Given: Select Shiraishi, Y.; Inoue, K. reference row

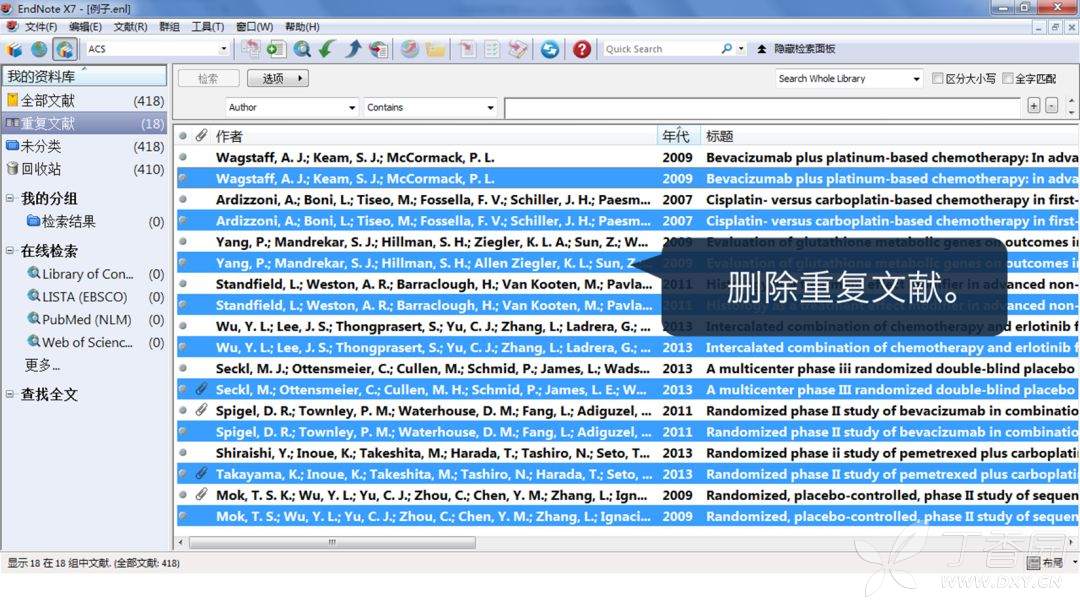Looking at the screenshot, I should click(x=627, y=453).
